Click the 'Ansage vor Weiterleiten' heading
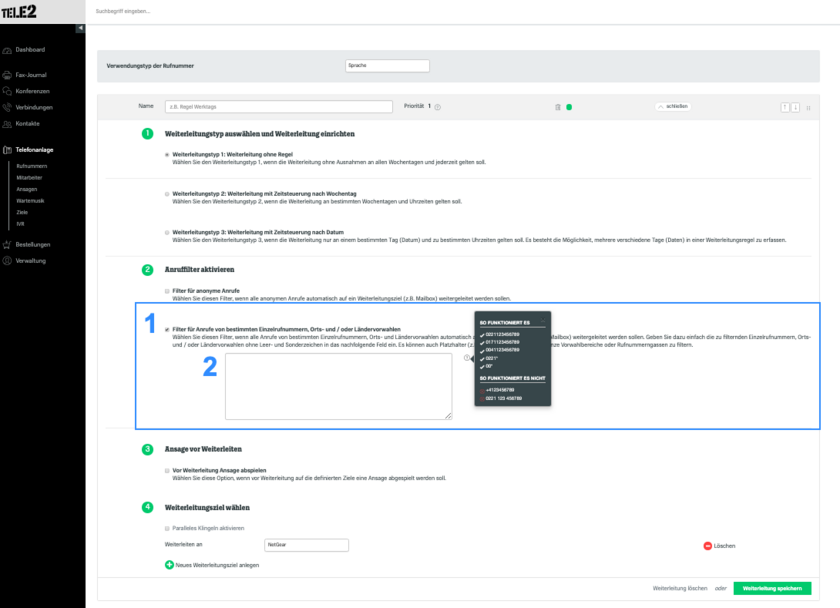Viewport: 840px width, 608px height. (x=203, y=449)
